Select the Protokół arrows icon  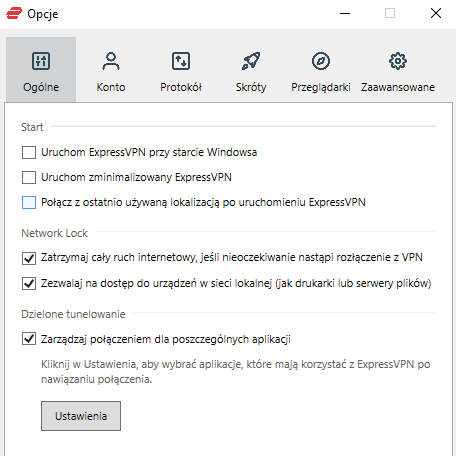click(x=181, y=61)
